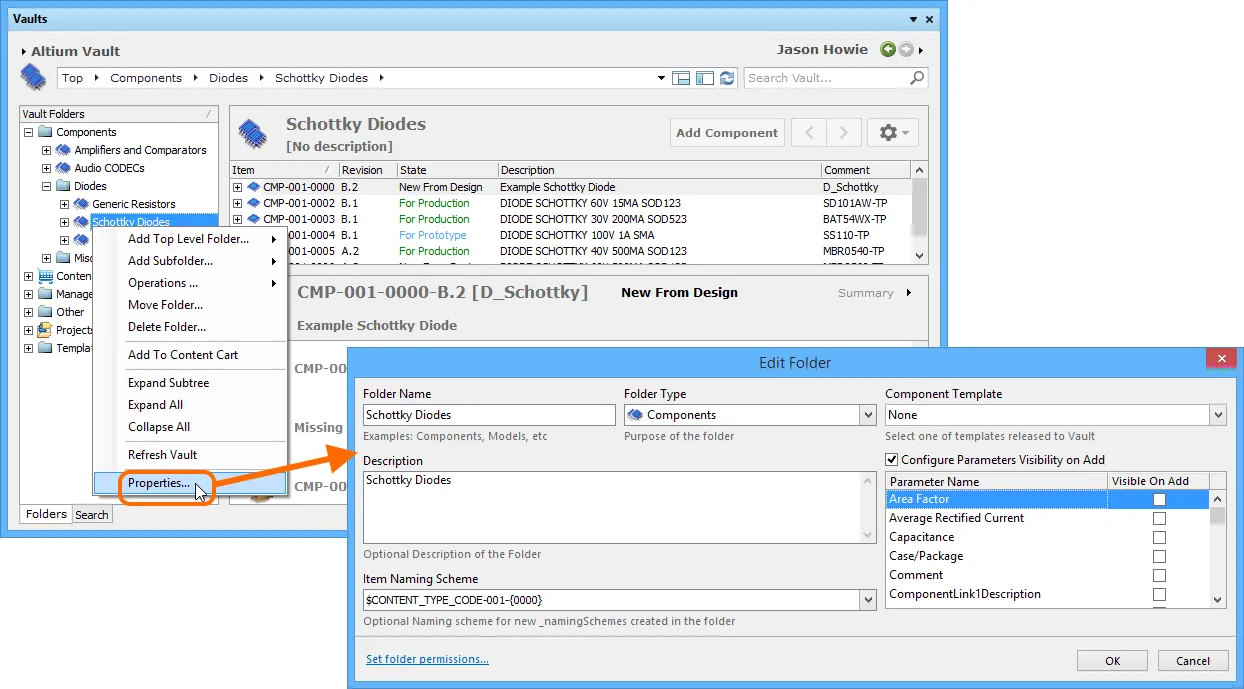Select the Area Factor parameter row
This screenshot has height=689, width=1244.
tap(1048, 499)
